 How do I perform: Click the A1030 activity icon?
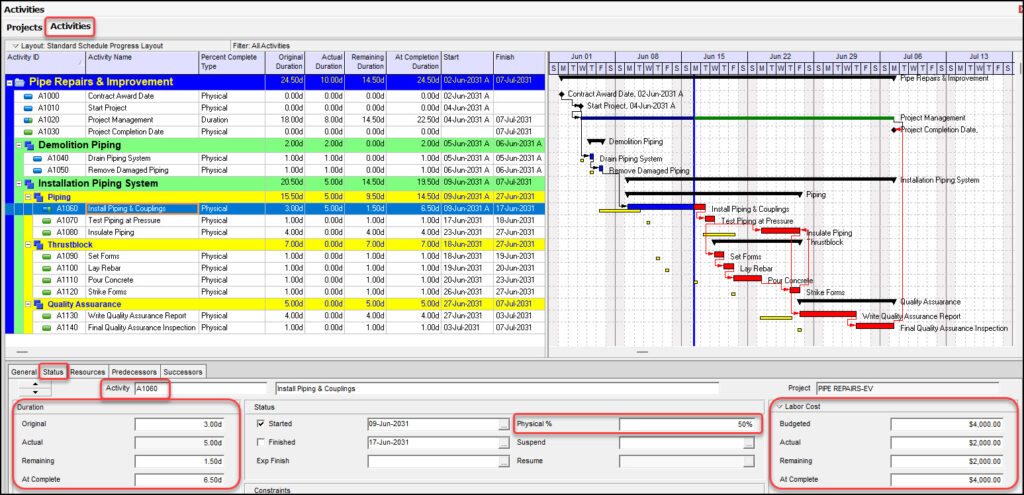point(28,132)
